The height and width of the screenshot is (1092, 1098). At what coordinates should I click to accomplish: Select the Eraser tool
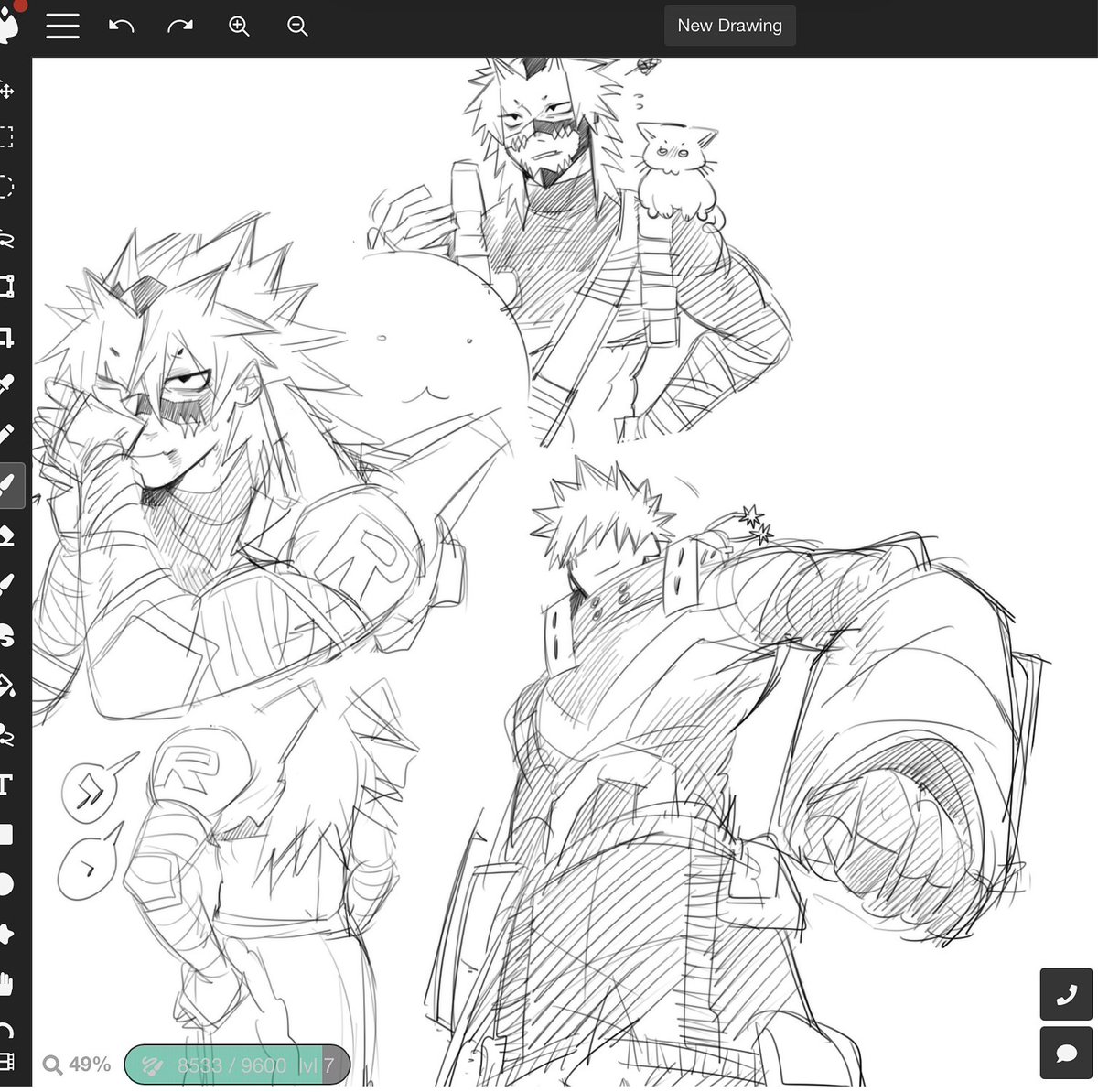click(6, 535)
